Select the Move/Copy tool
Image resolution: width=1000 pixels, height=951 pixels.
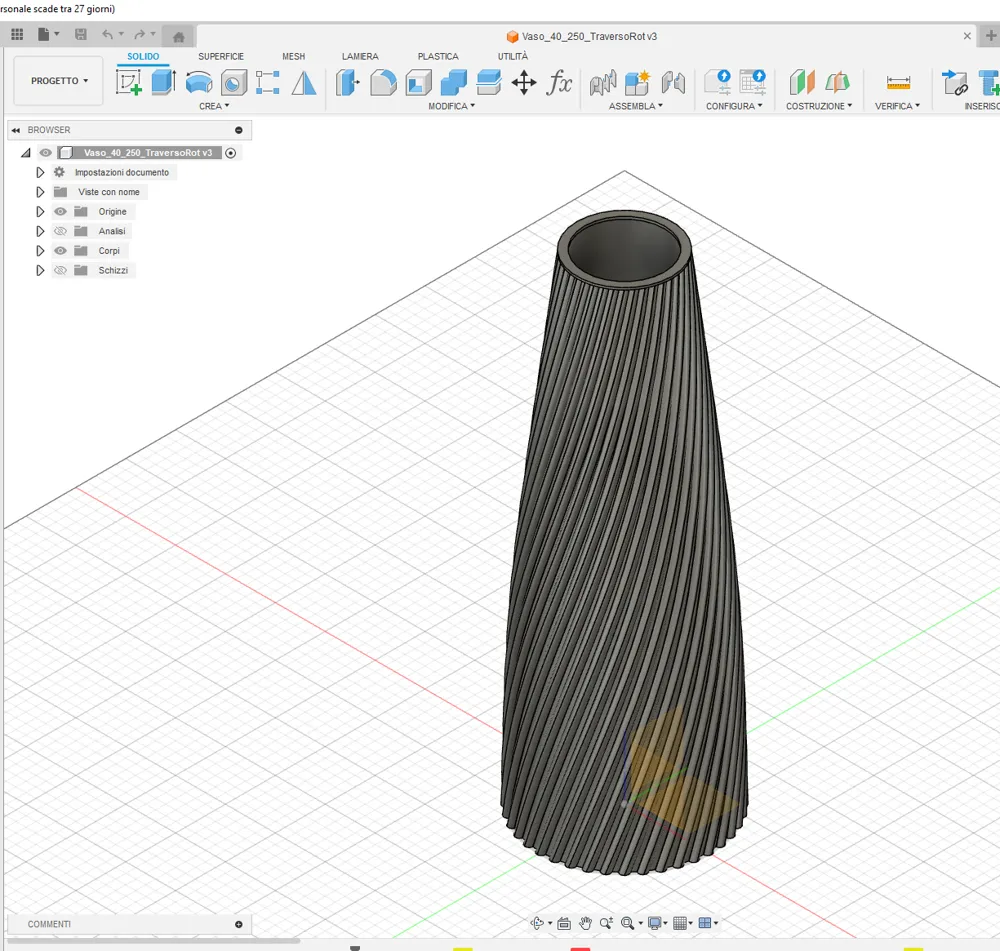point(524,83)
